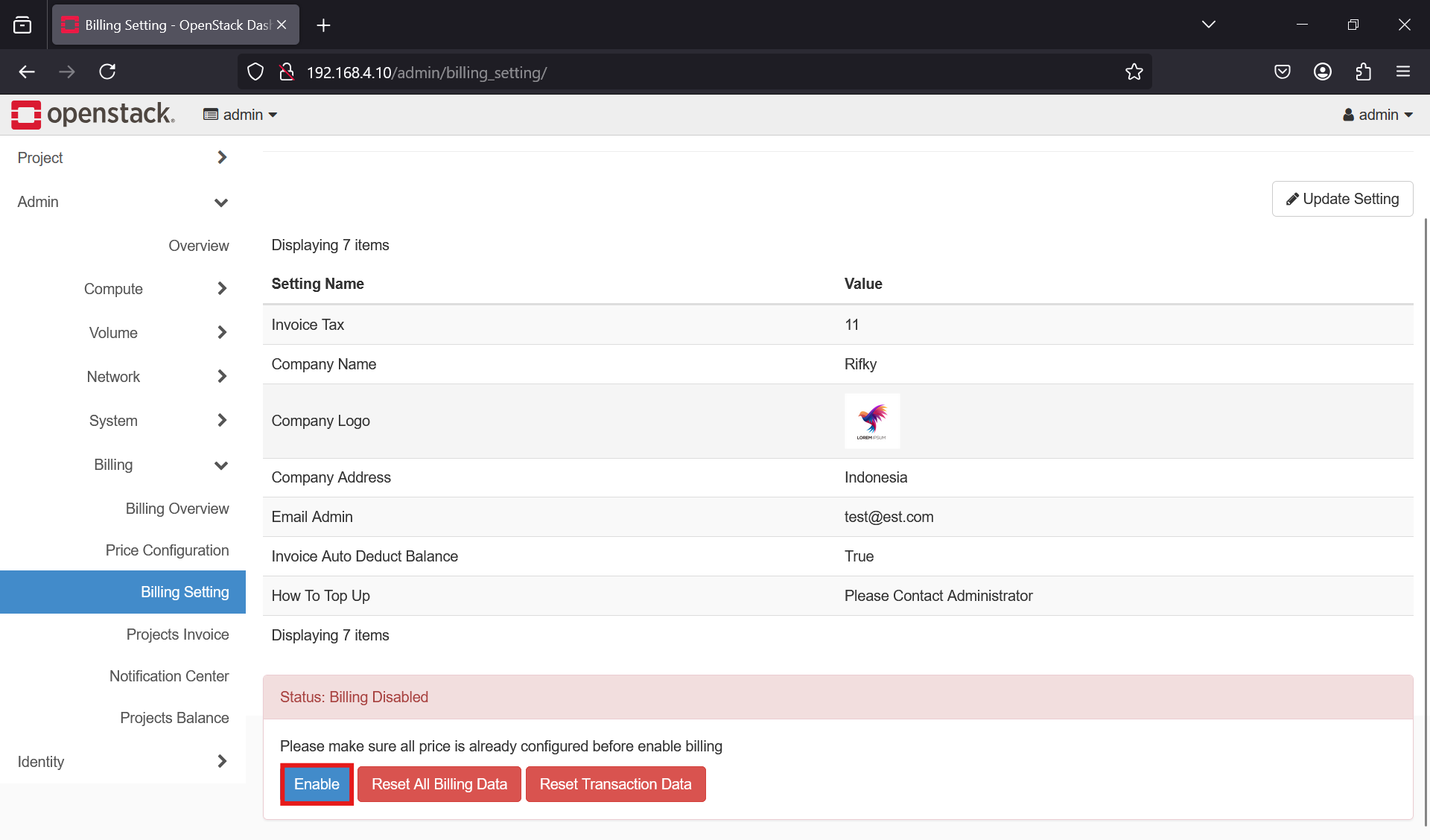Click the Company Logo row label
Screen dimensions: 1430x840
click(320, 421)
